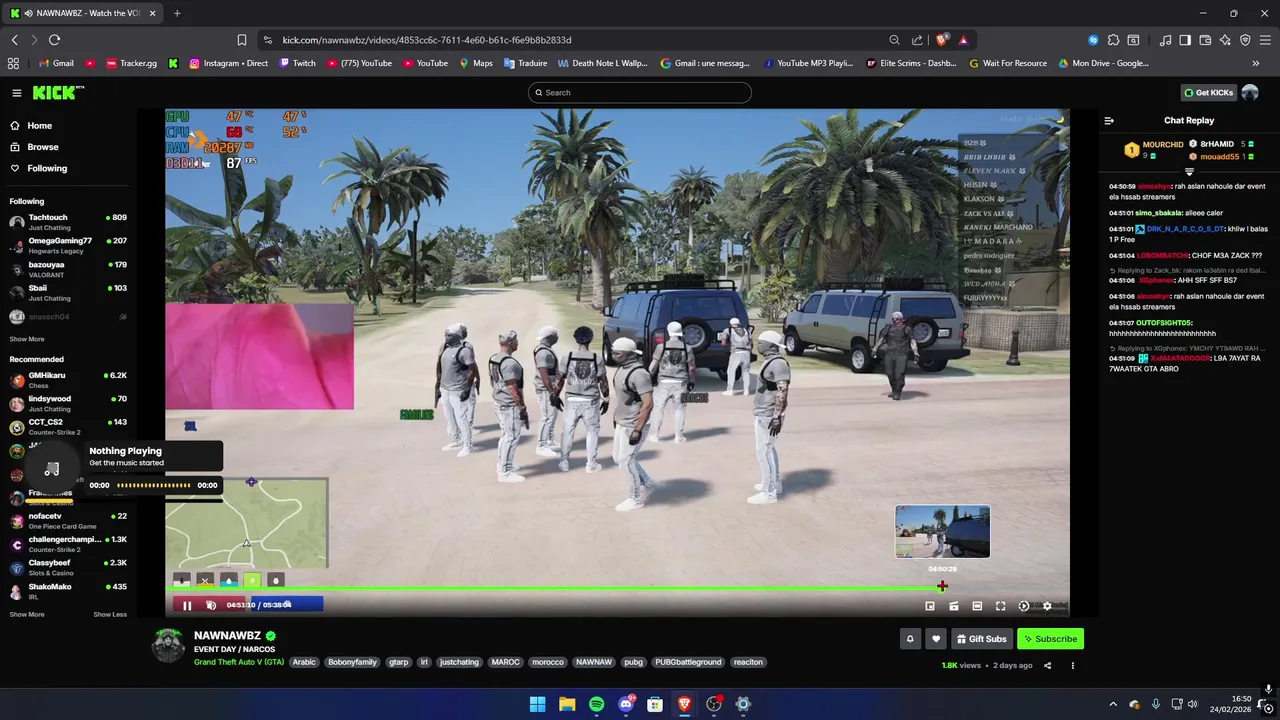1280x720 pixels.
Task: Enter fullscreen mode on the video
Action: pyautogui.click(x=1000, y=606)
